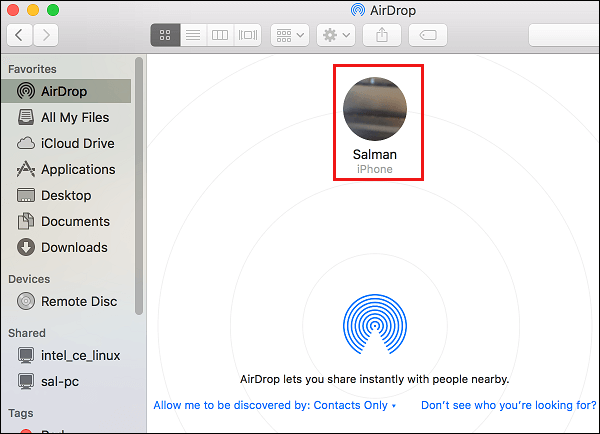This screenshot has width=600, height=434.
Task: Open the item arrangement dropdown
Action: 290,35
